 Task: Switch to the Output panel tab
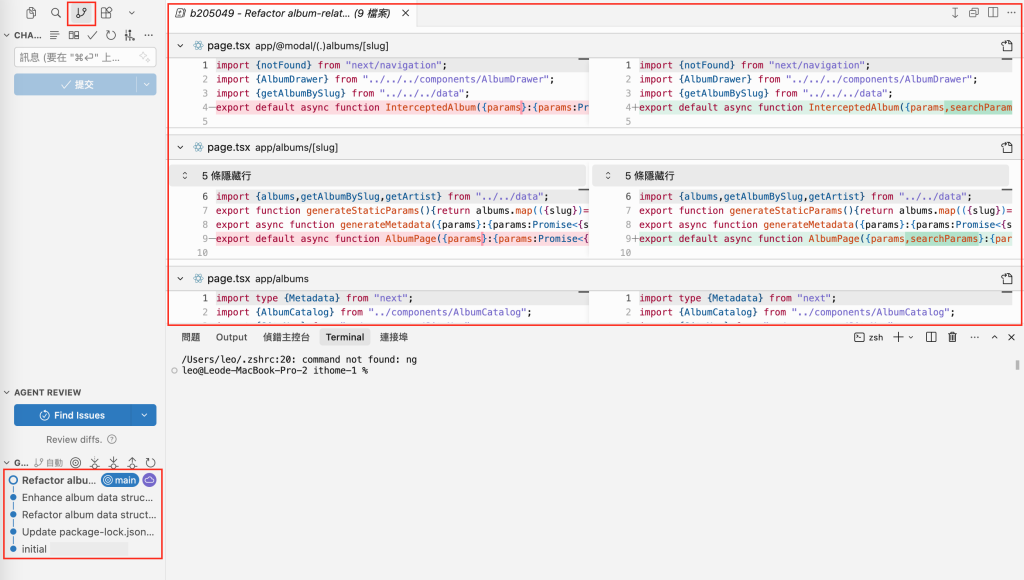pyautogui.click(x=231, y=337)
